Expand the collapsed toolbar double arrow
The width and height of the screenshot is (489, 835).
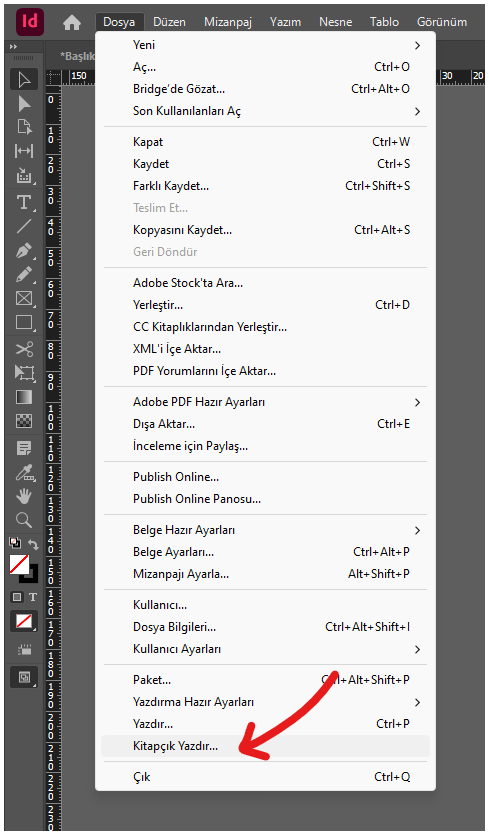pos(13,47)
